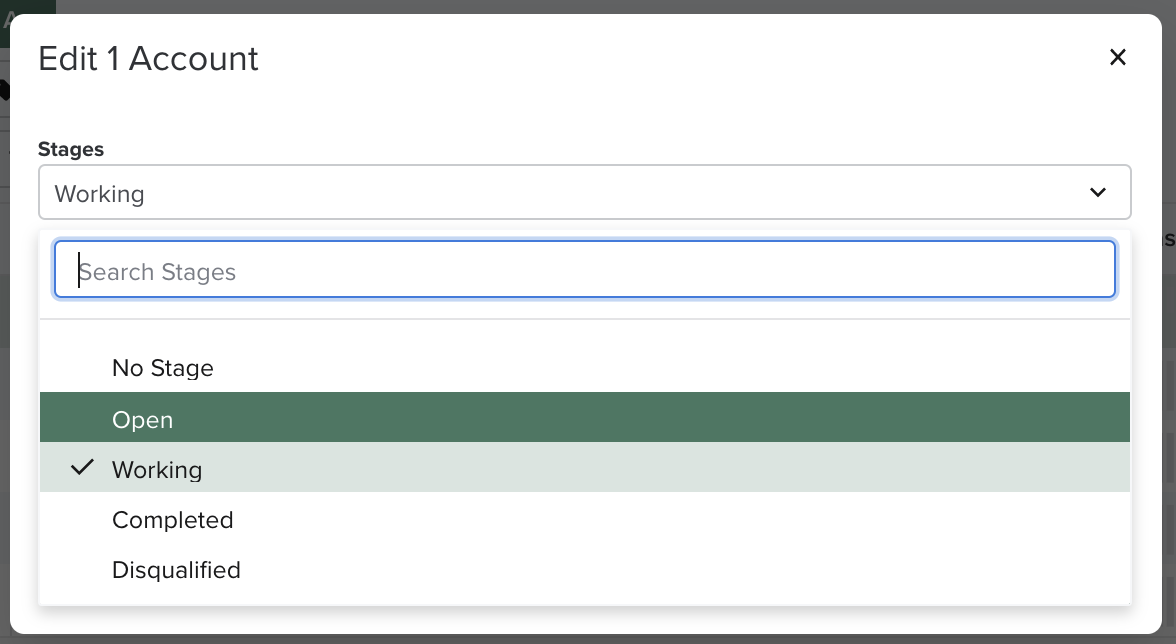This screenshot has height=644, width=1176.
Task: Click the checkmark beside Working
Action: tap(83, 466)
